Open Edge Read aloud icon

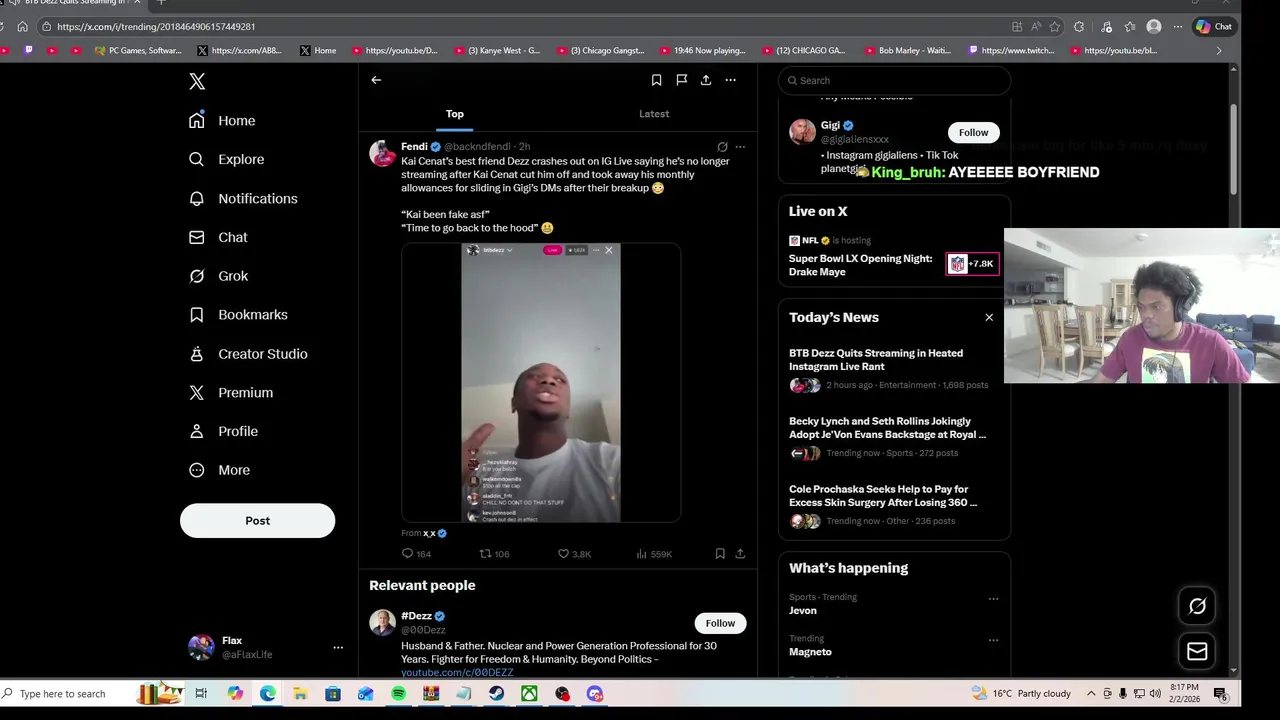click(x=1035, y=27)
